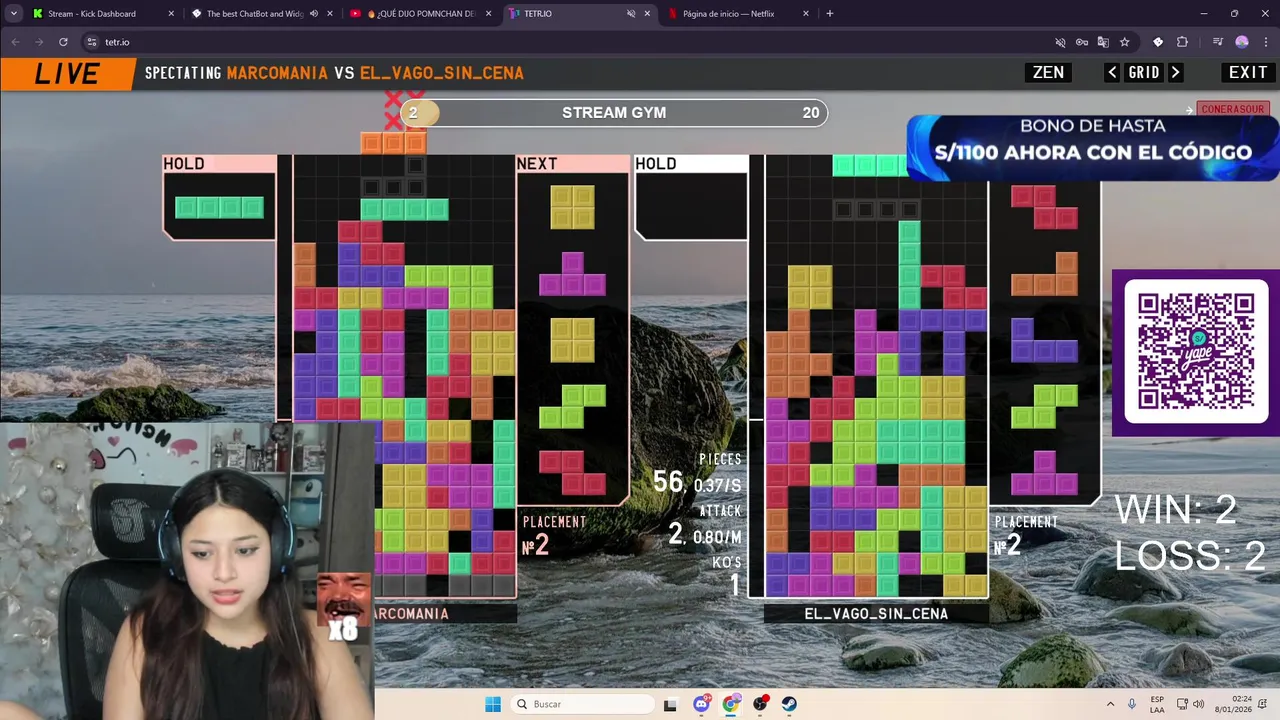The width and height of the screenshot is (1280, 720).
Task: Open the saved passwords key icon
Action: [x=1082, y=42]
